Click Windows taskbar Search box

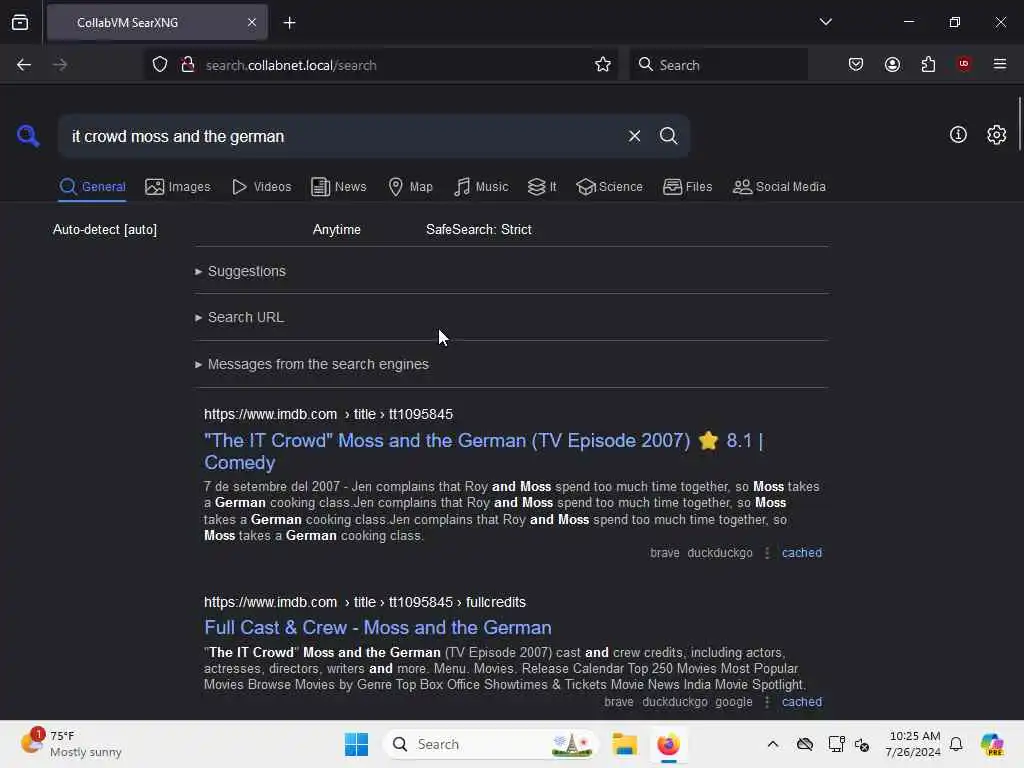491,744
